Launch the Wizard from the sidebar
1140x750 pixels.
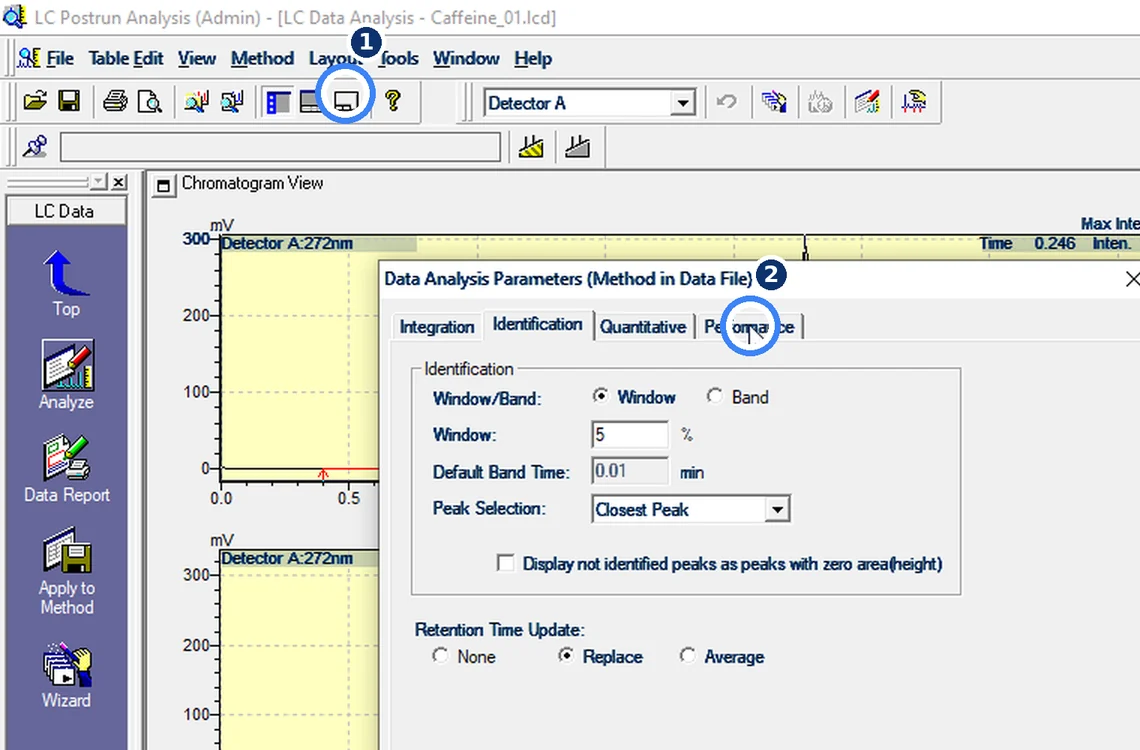tap(66, 676)
